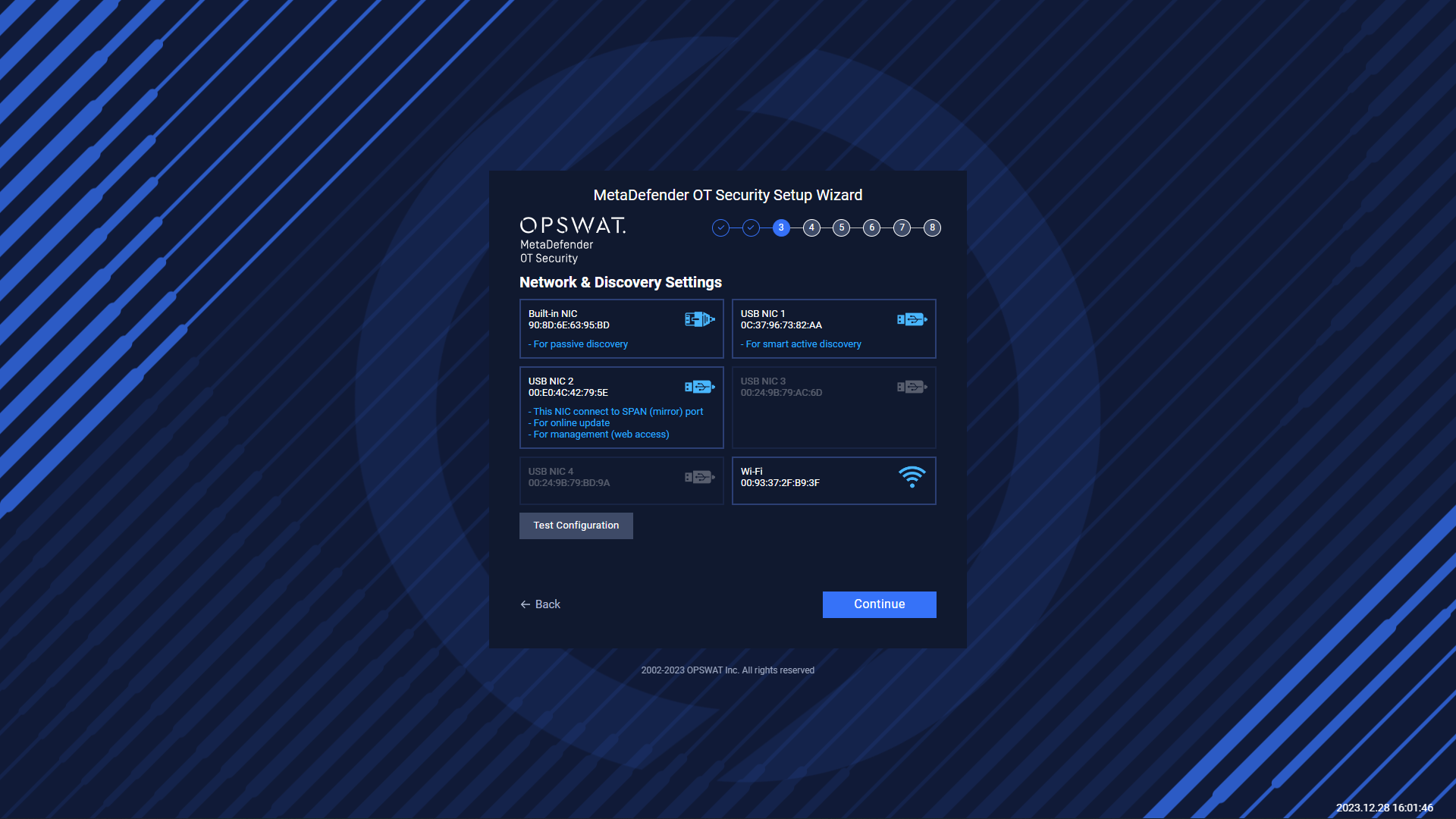Jump to wizard step 5
1456x819 pixels.
(841, 227)
